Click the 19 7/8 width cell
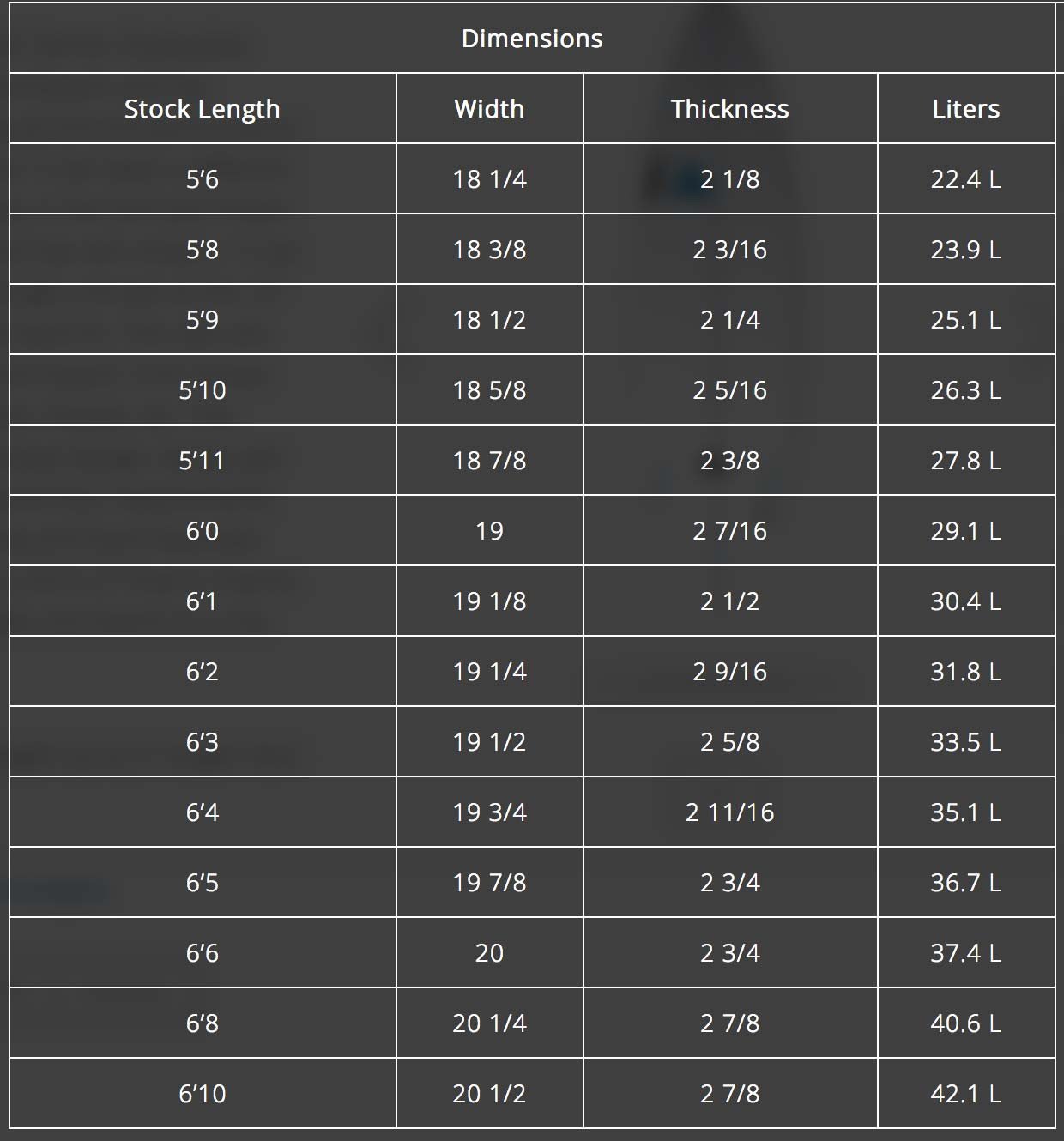This screenshot has width=1064, height=1141. click(489, 883)
